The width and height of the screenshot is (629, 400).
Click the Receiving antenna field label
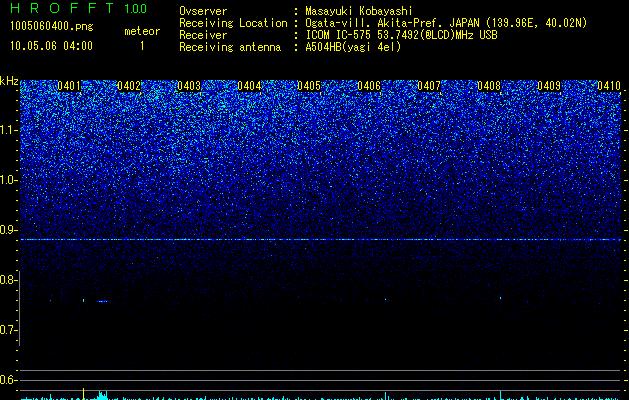coord(230,47)
